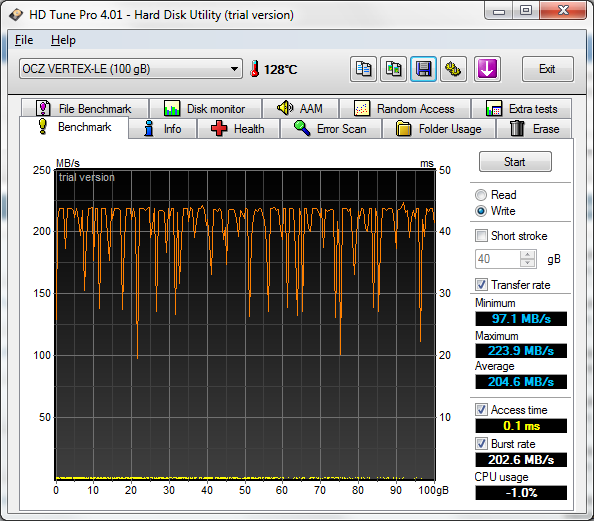Enable the Short stroke checkbox
The height and width of the screenshot is (521, 594).
(x=481, y=236)
